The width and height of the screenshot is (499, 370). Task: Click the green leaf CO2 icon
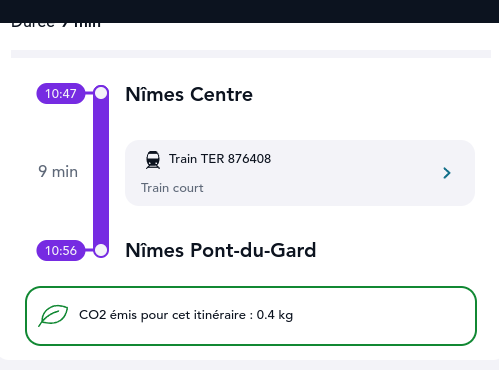coord(53,315)
